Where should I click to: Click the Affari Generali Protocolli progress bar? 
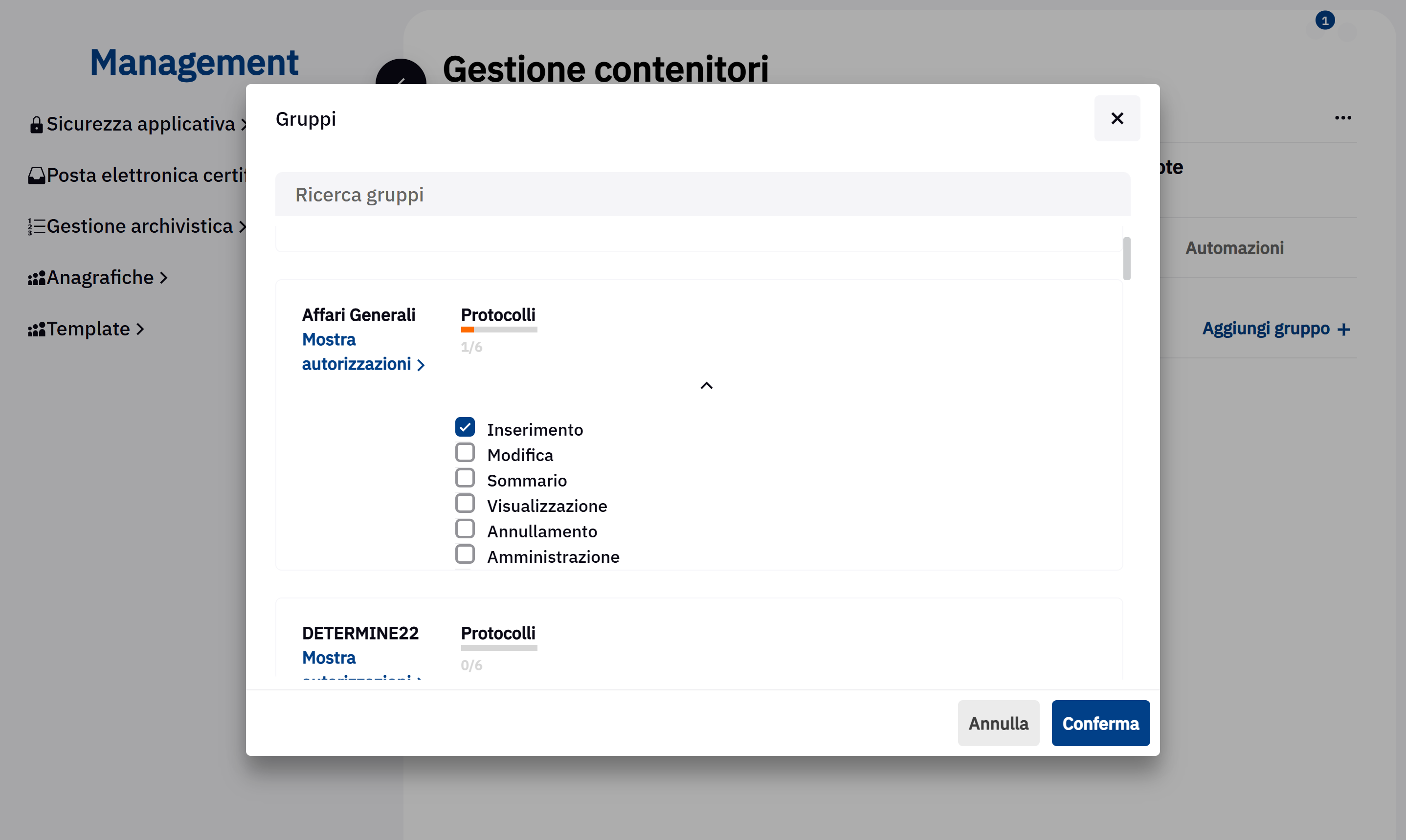(499, 330)
